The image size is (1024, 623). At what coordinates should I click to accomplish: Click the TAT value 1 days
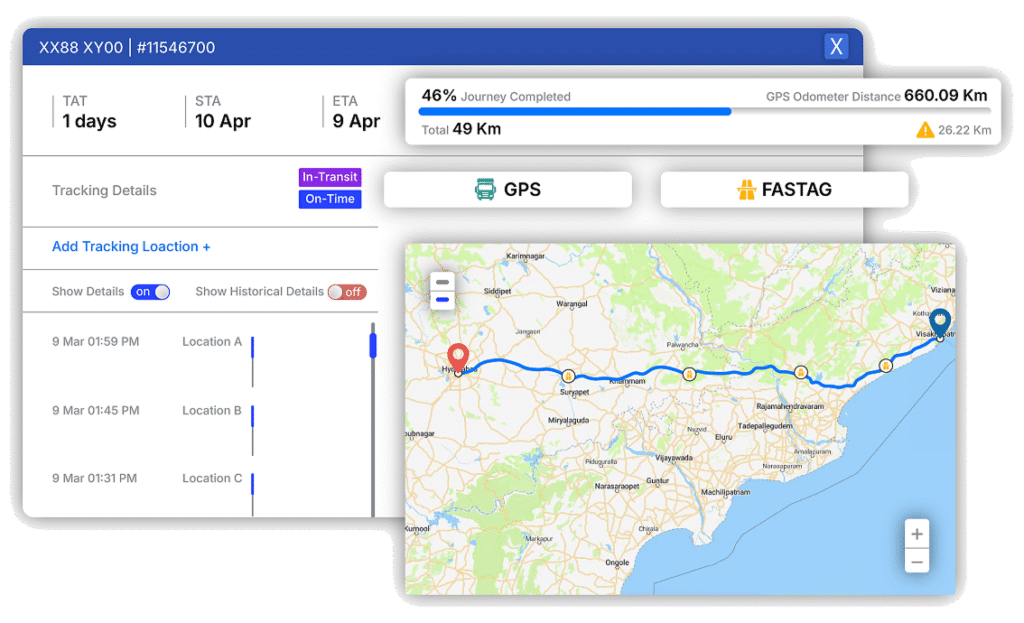click(x=89, y=121)
